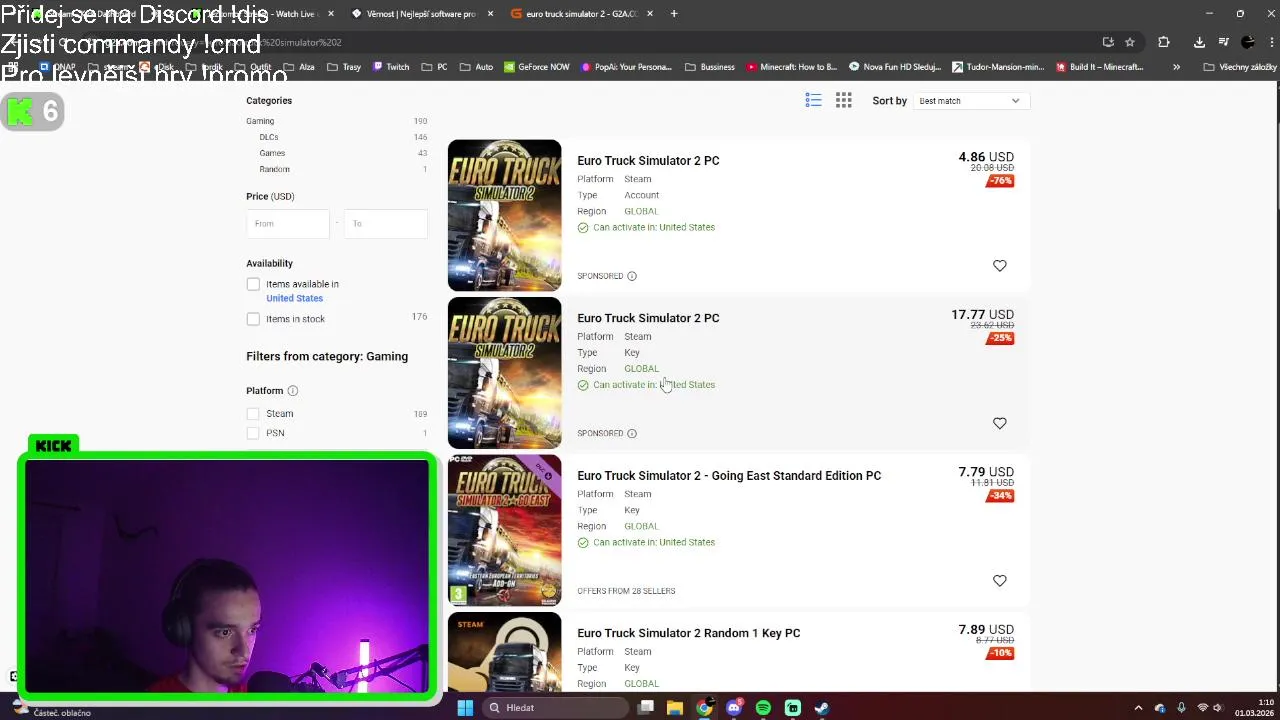Wishlist the Going East Standard Edition offer
Viewport: 1280px width, 720px height.
click(x=999, y=580)
